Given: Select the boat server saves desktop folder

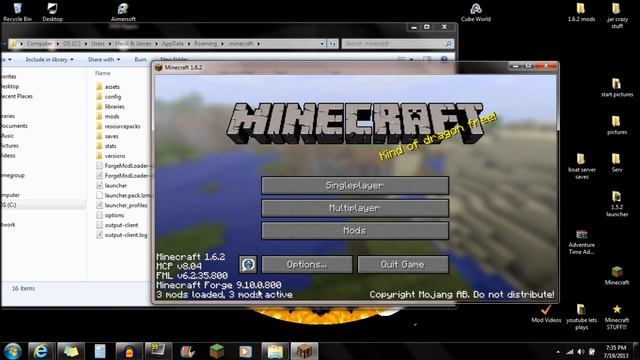Looking at the screenshot, I should click(582, 166).
